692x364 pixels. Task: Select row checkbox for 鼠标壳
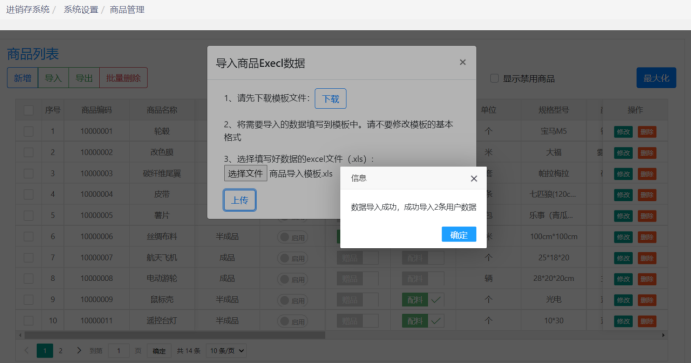(x=29, y=300)
